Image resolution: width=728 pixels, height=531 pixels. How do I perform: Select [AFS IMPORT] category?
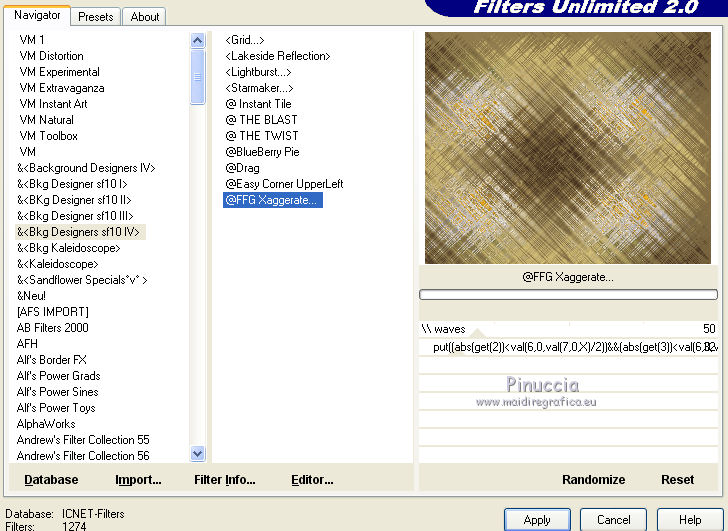(52, 312)
